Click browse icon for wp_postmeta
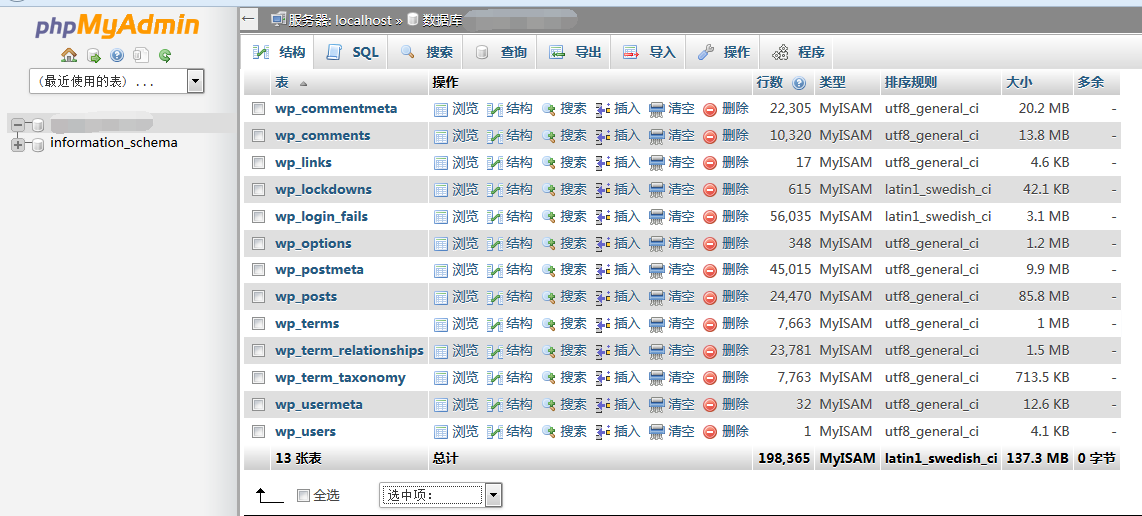Screen dimensions: 1142x516 (x=441, y=270)
